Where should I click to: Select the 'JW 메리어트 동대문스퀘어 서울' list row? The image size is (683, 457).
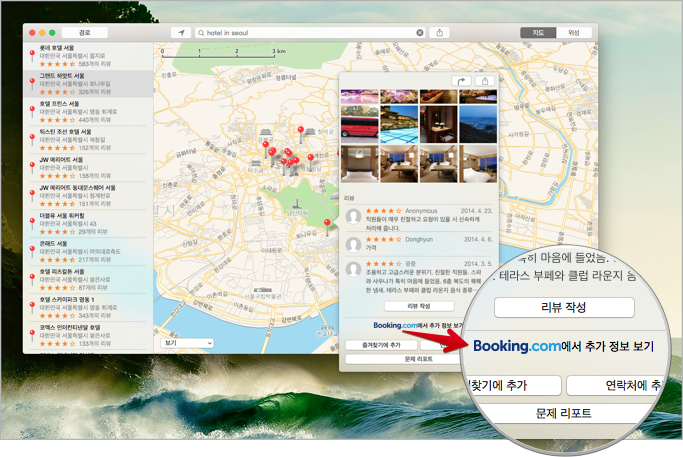[x=88, y=196]
